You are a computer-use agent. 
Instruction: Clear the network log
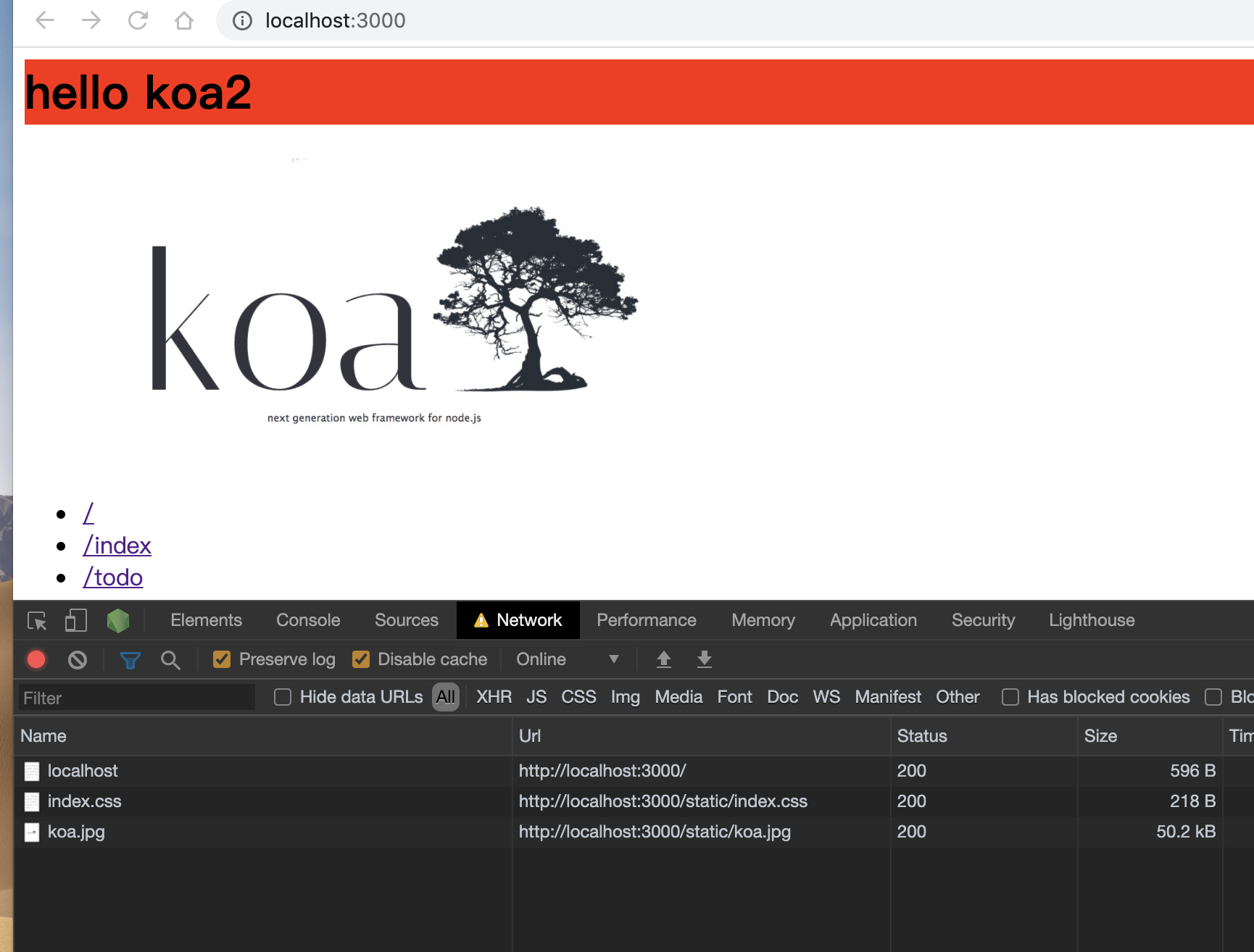click(78, 660)
